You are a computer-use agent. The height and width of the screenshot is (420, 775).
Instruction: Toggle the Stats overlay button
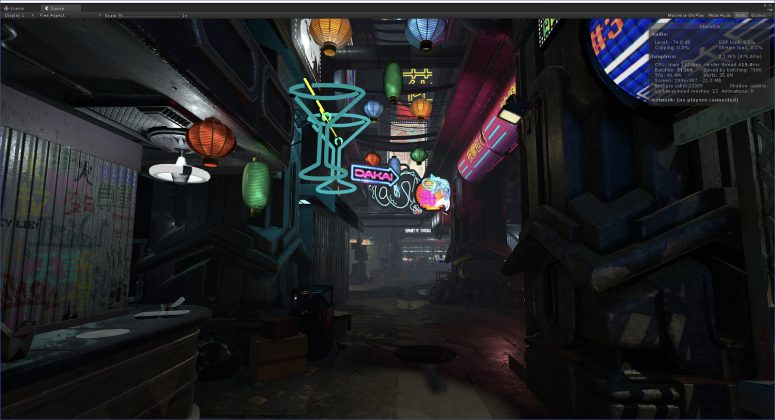click(x=740, y=16)
